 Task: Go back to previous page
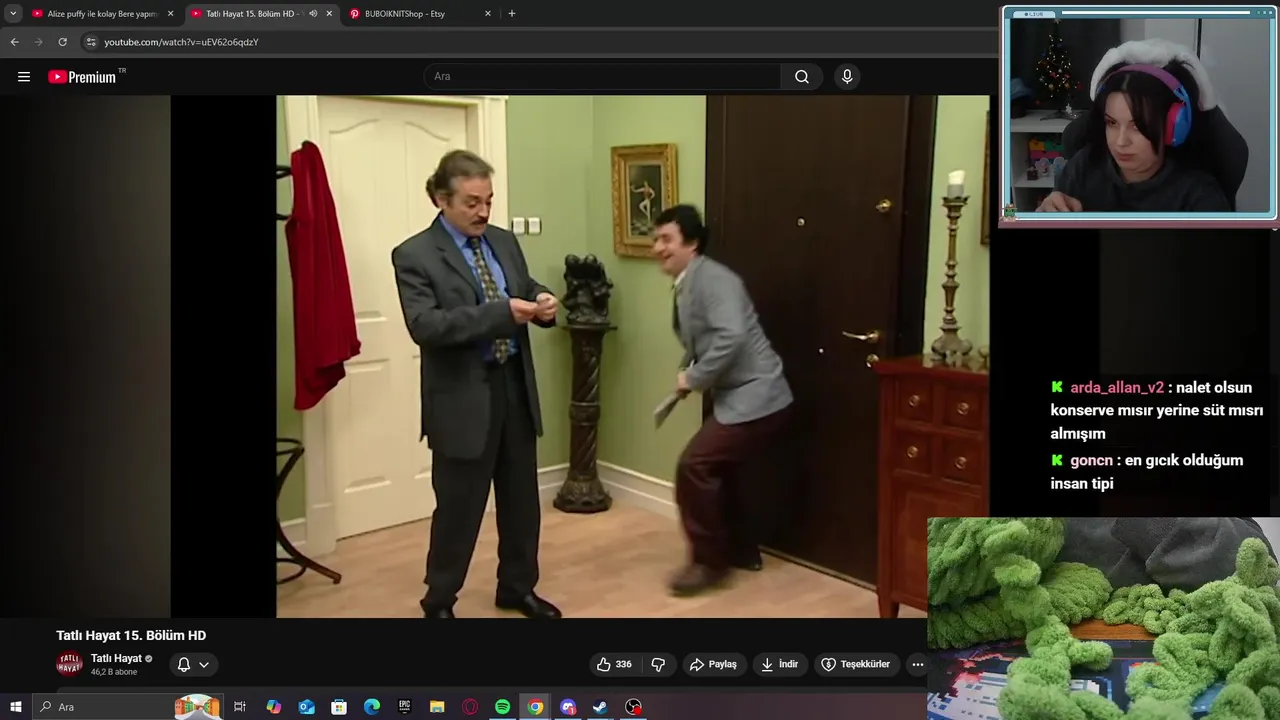click(x=14, y=42)
